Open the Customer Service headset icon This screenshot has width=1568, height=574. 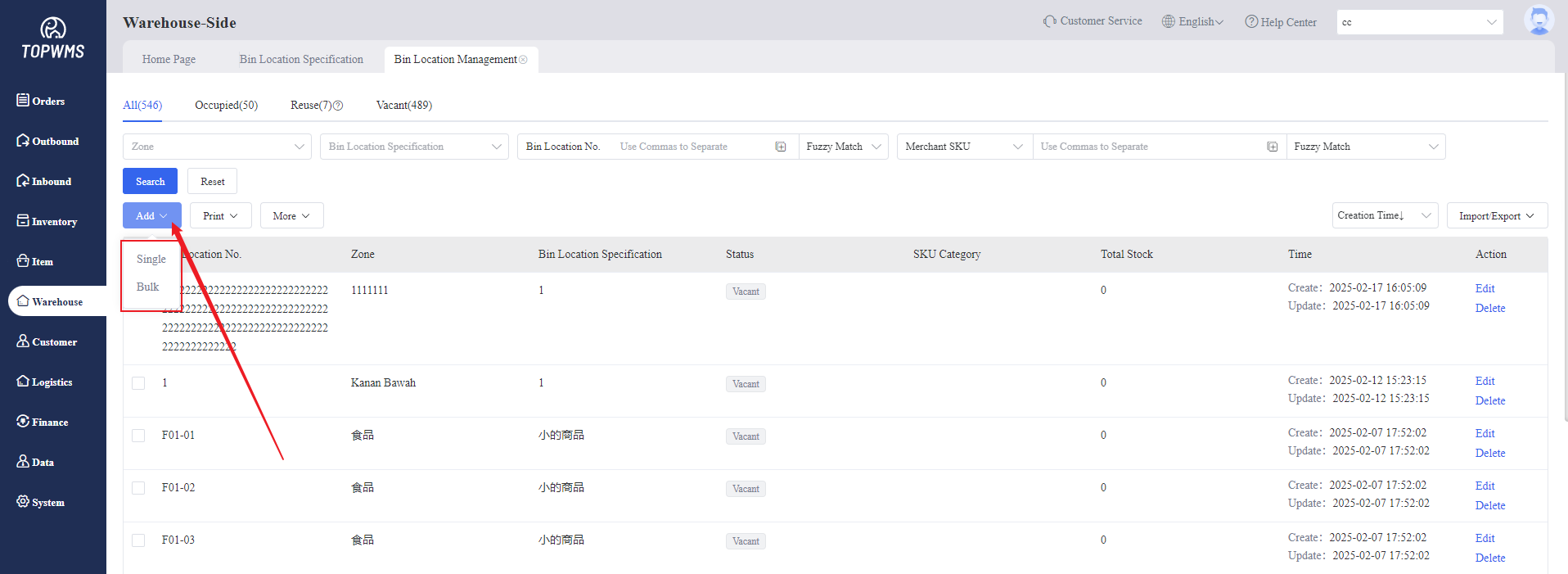[x=1049, y=21]
